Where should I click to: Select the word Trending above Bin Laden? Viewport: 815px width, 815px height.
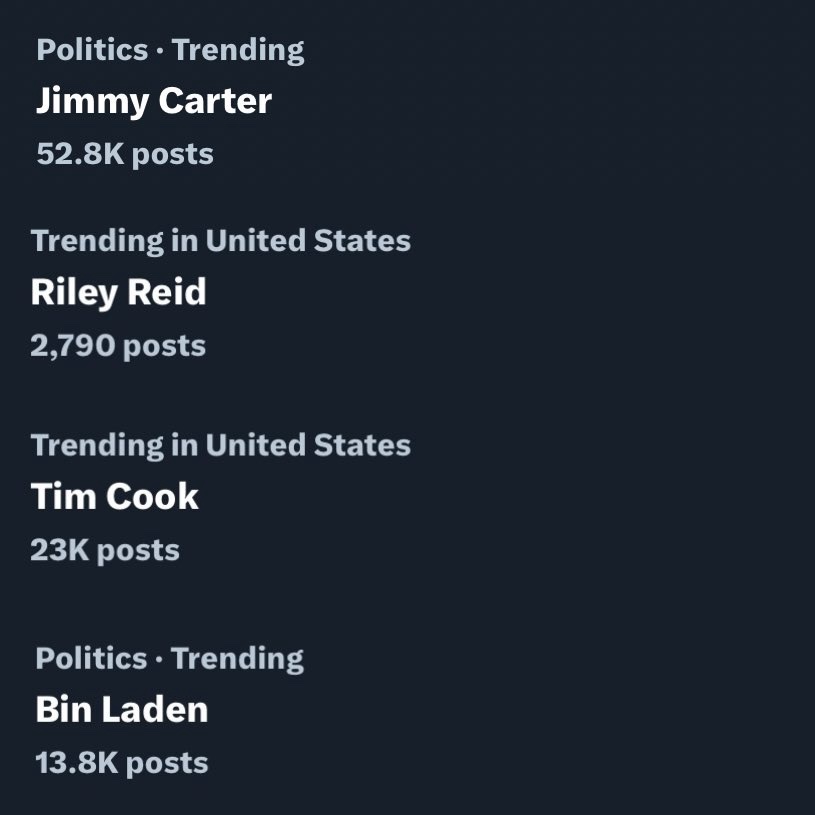(238, 660)
